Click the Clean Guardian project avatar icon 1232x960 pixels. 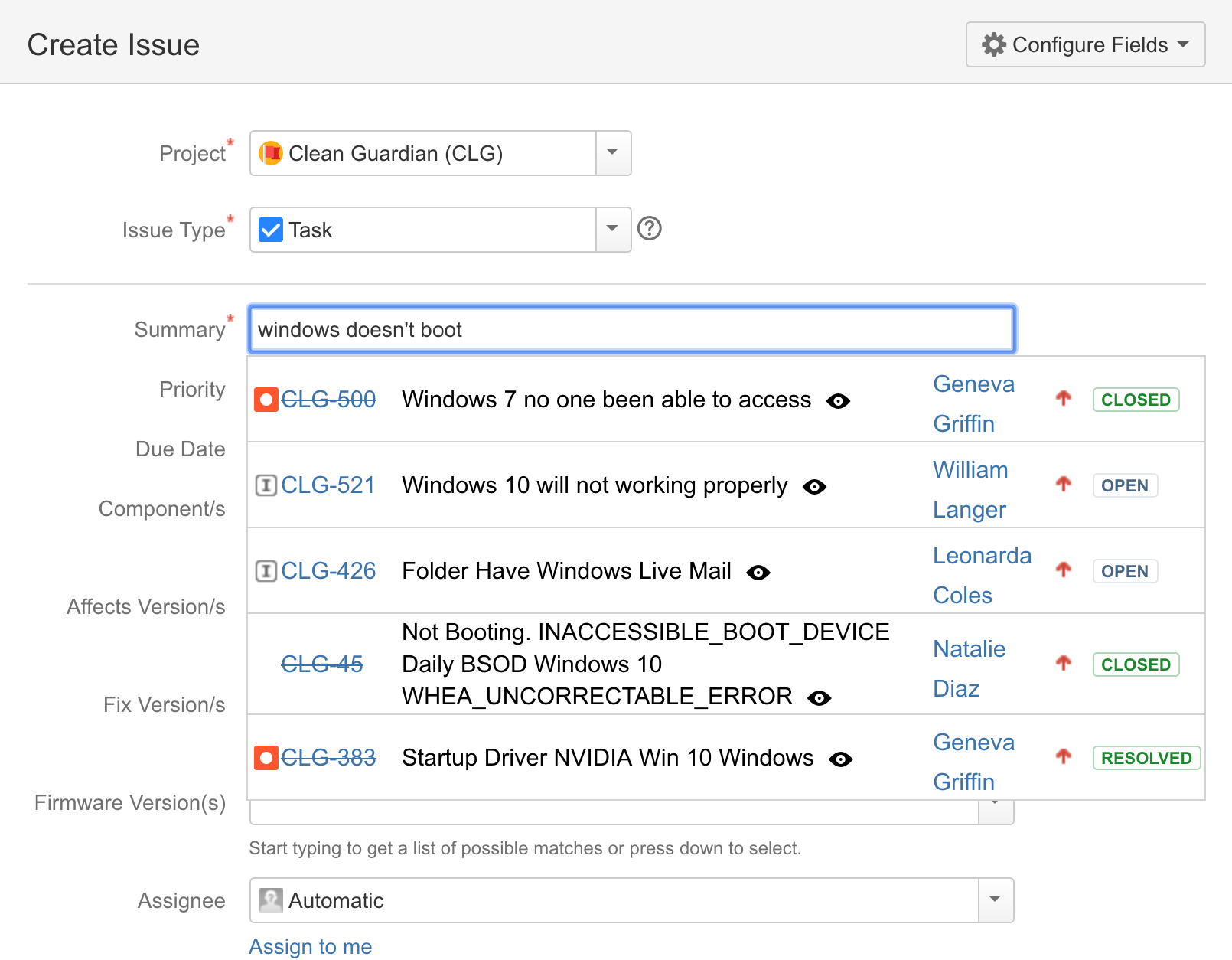[x=271, y=153]
